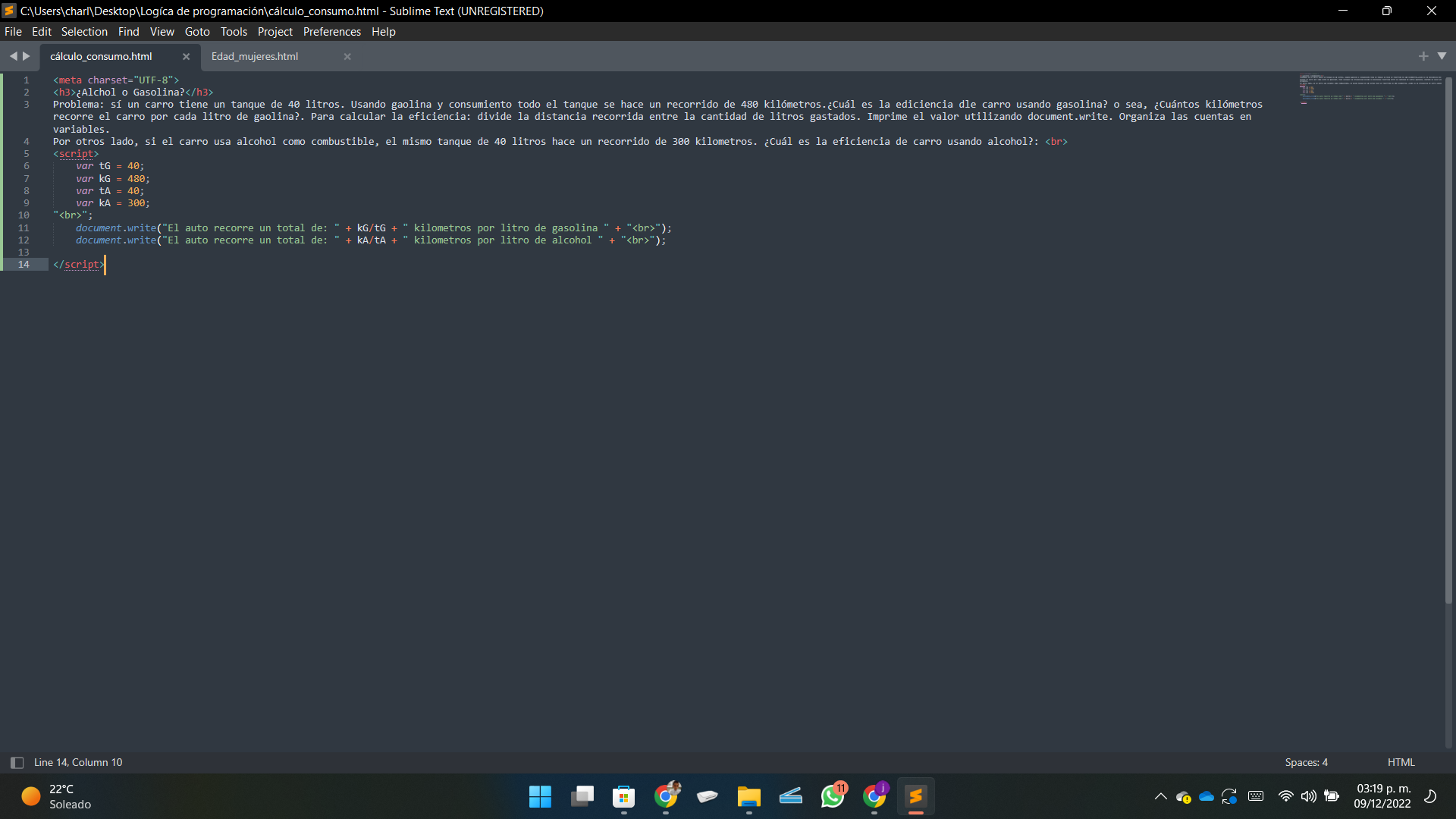
Task: Open the first Chrome taskbar icon
Action: pos(666,796)
